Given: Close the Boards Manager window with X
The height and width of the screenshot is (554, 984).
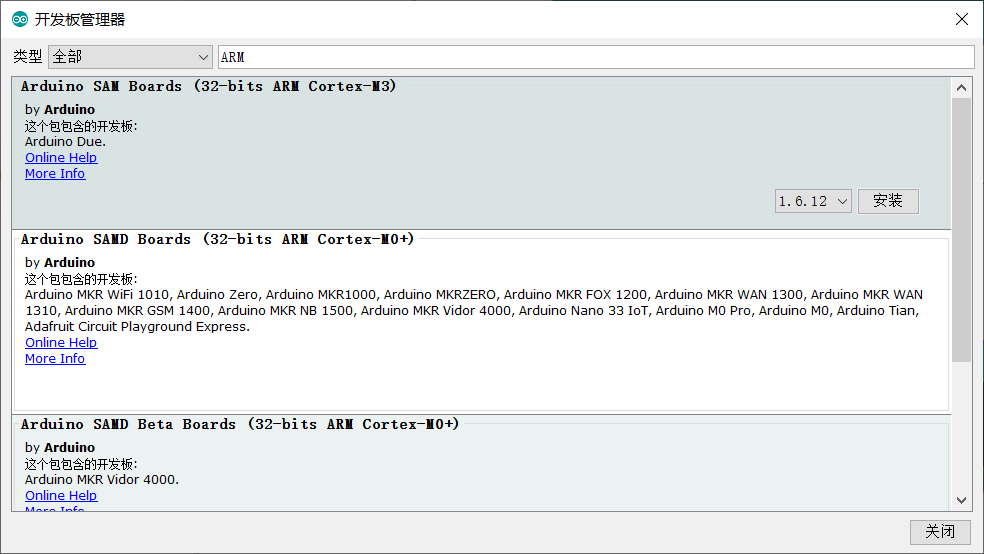Looking at the screenshot, I should coord(961,19).
